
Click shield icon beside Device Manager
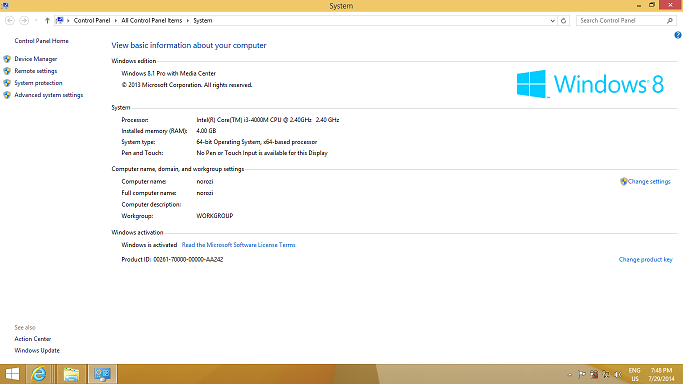point(7,59)
